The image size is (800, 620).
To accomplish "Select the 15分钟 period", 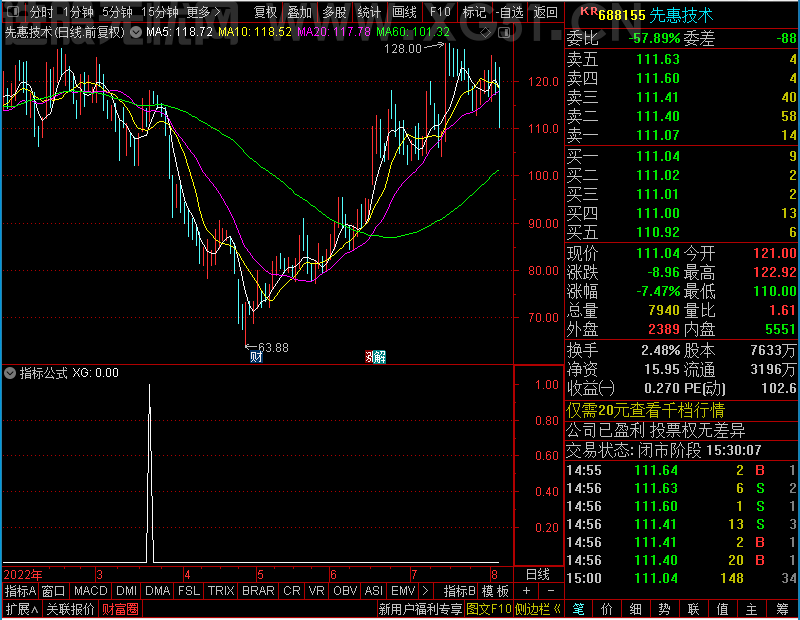I will pyautogui.click(x=159, y=12).
